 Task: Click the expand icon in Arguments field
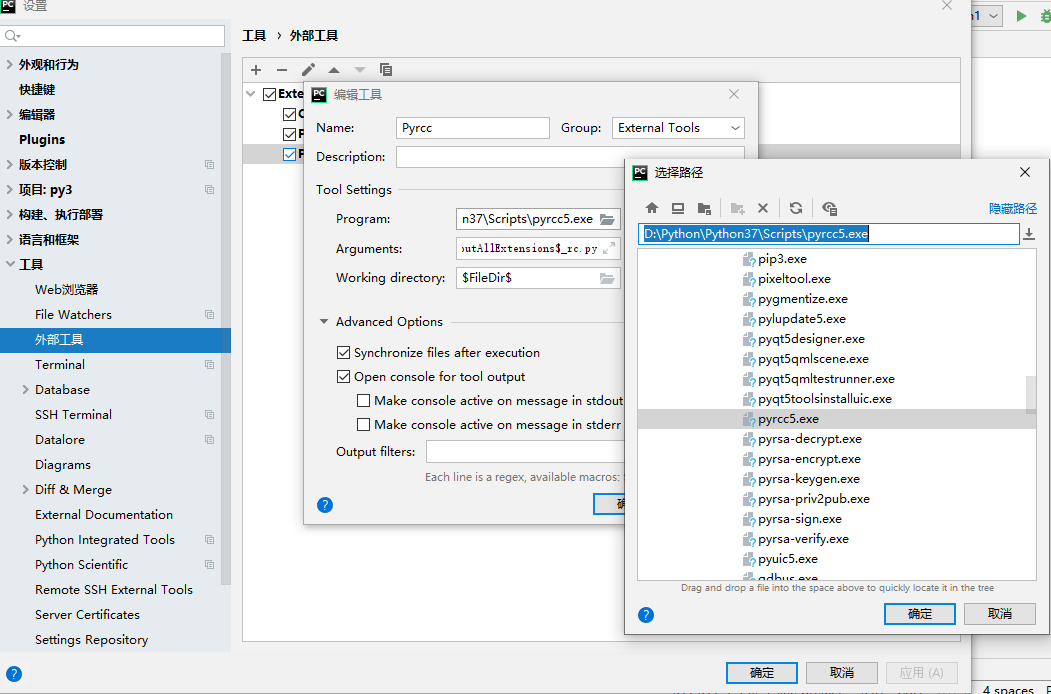coord(609,248)
